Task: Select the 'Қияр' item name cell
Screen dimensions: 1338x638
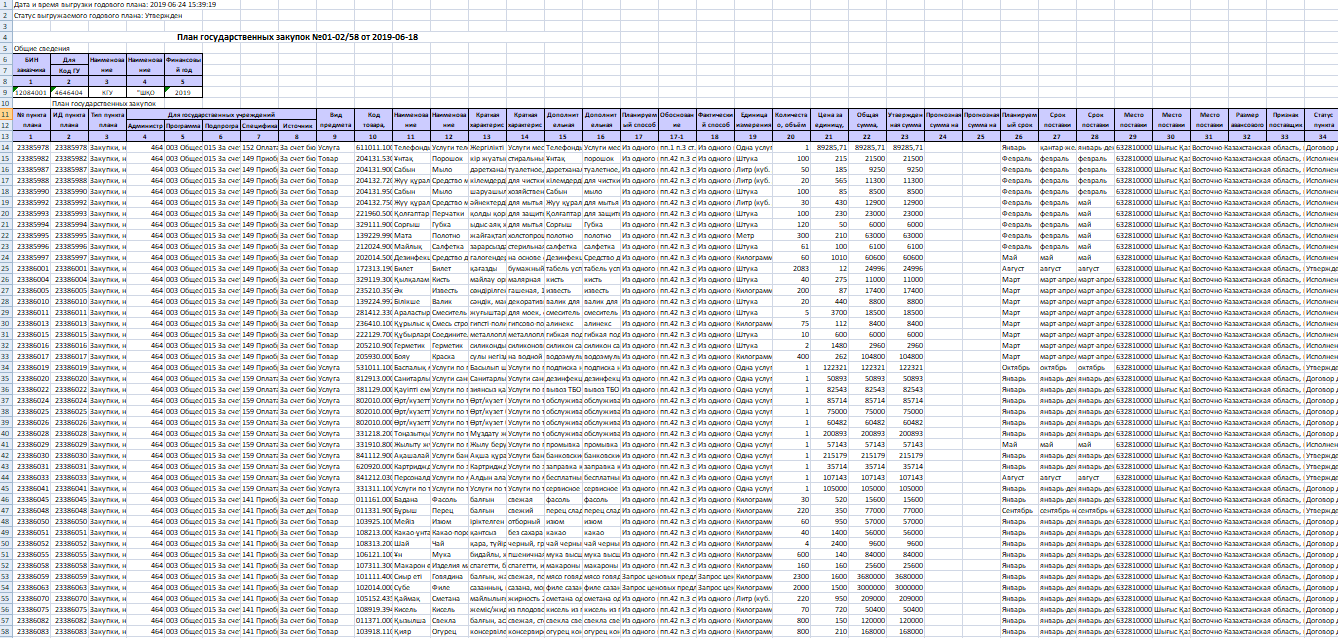Action: [x=411, y=631]
